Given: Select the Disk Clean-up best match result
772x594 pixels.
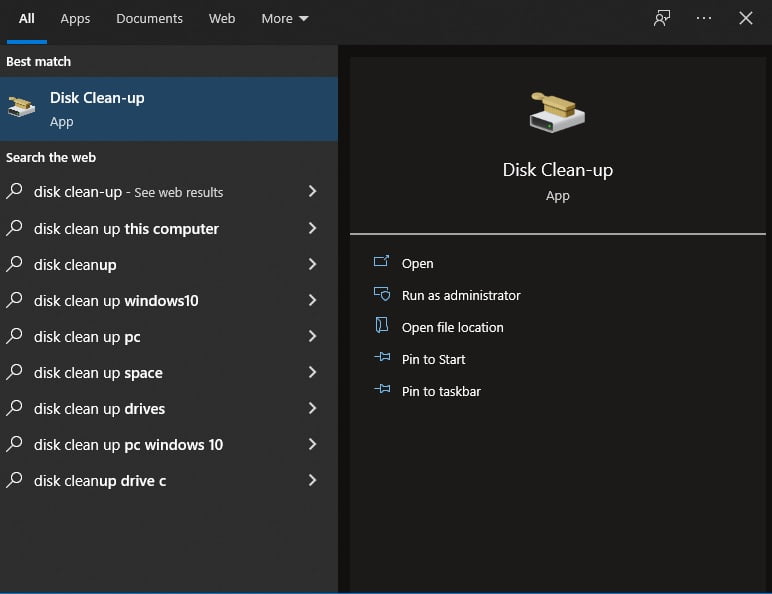Looking at the screenshot, I should click(x=169, y=109).
